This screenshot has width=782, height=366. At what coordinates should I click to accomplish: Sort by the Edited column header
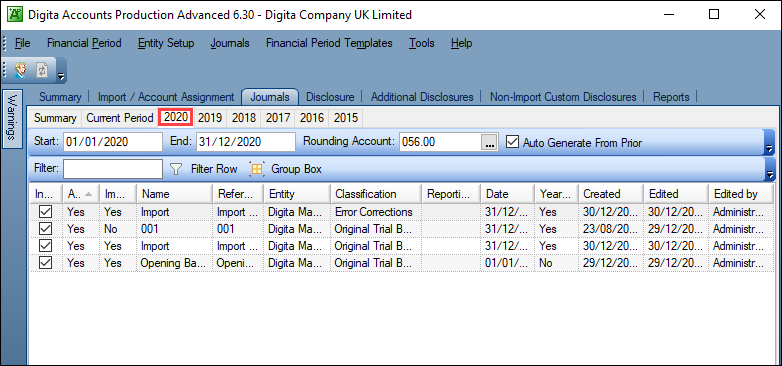pos(675,194)
